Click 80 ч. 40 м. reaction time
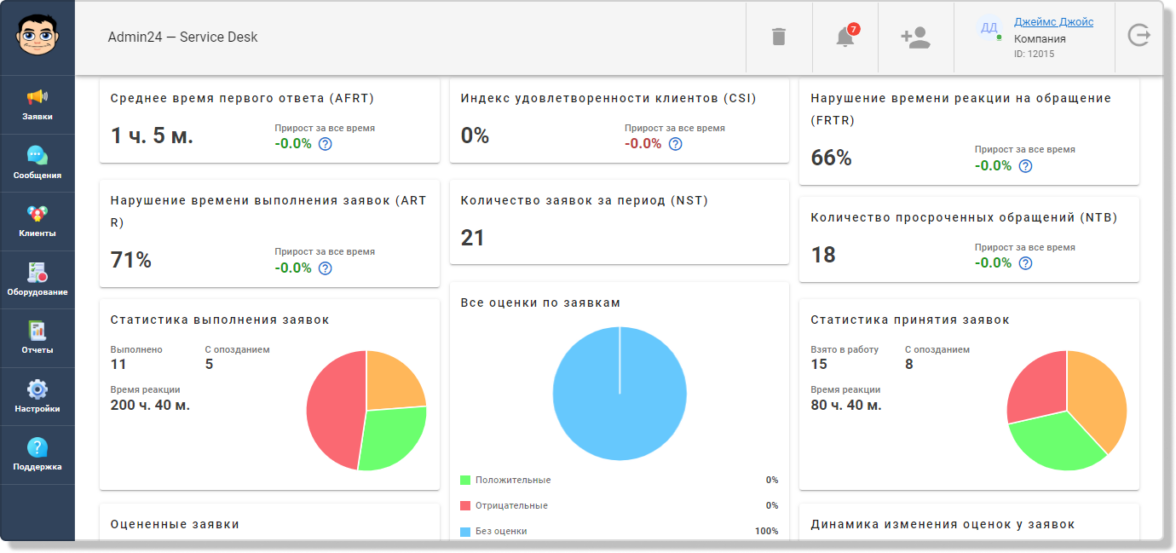 pyautogui.click(x=846, y=405)
